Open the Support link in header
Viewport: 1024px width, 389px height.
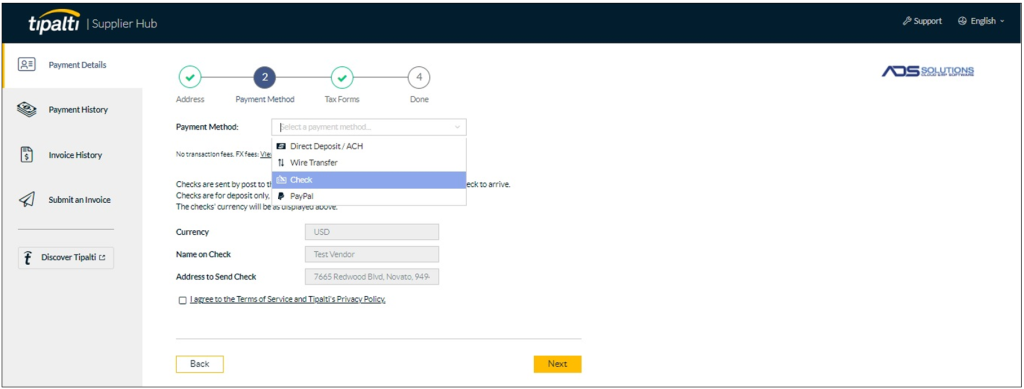[922, 21]
